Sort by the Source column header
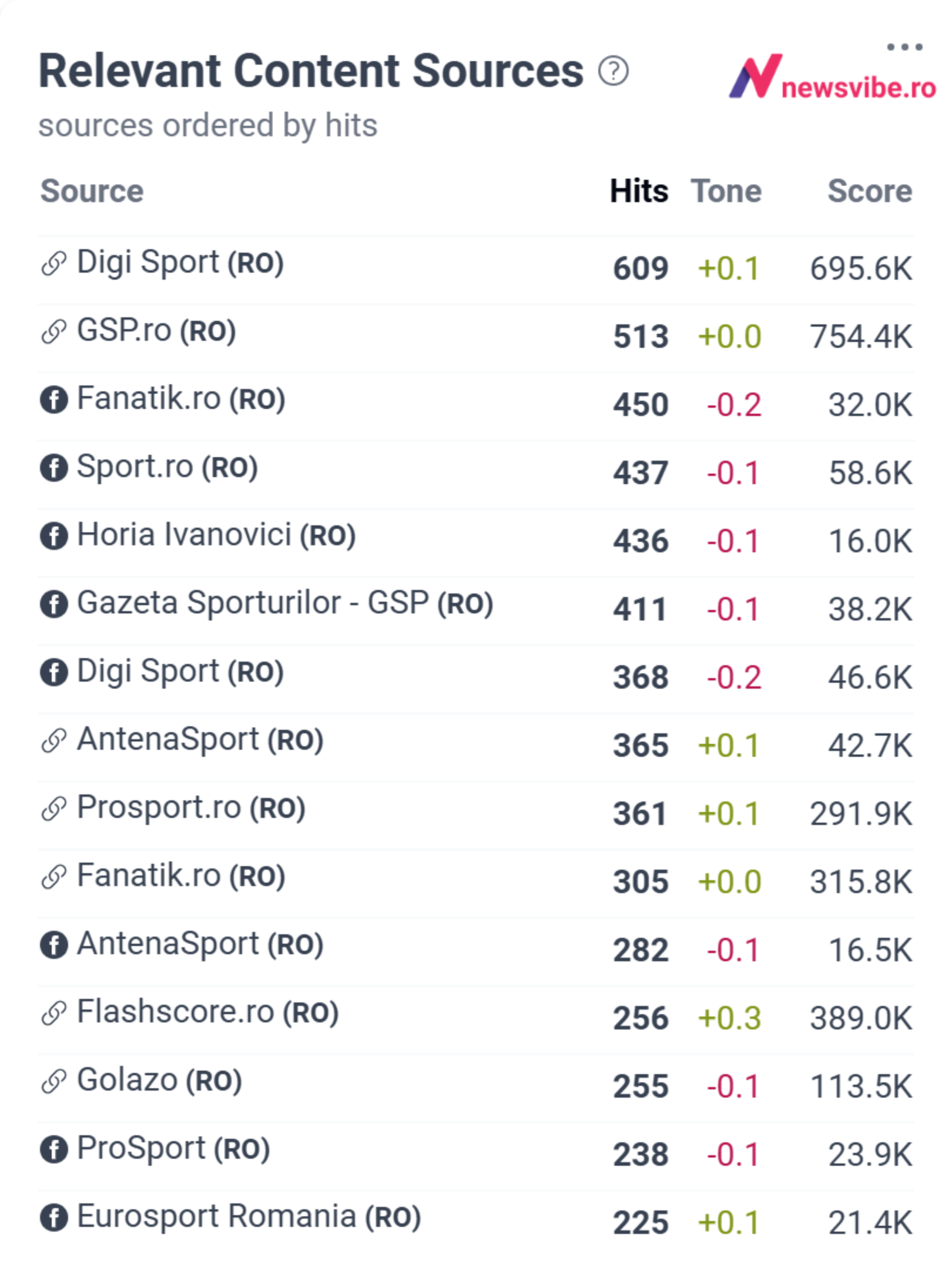The height and width of the screenshot is (1288, 952). (92, 191)
